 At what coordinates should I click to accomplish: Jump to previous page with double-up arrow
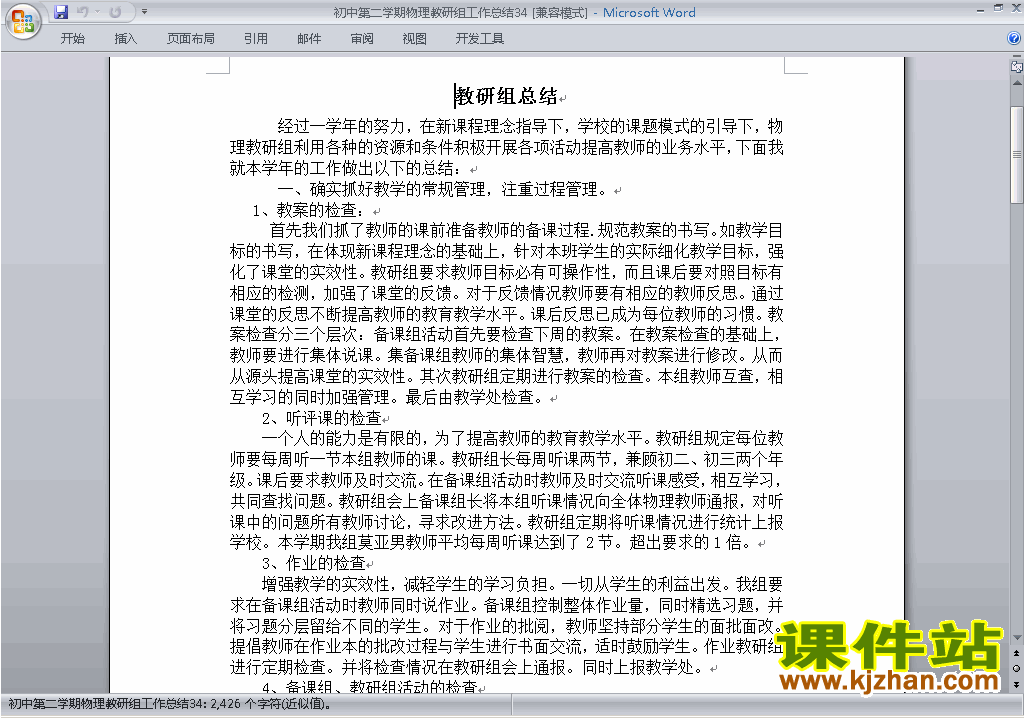[1016, 653]
